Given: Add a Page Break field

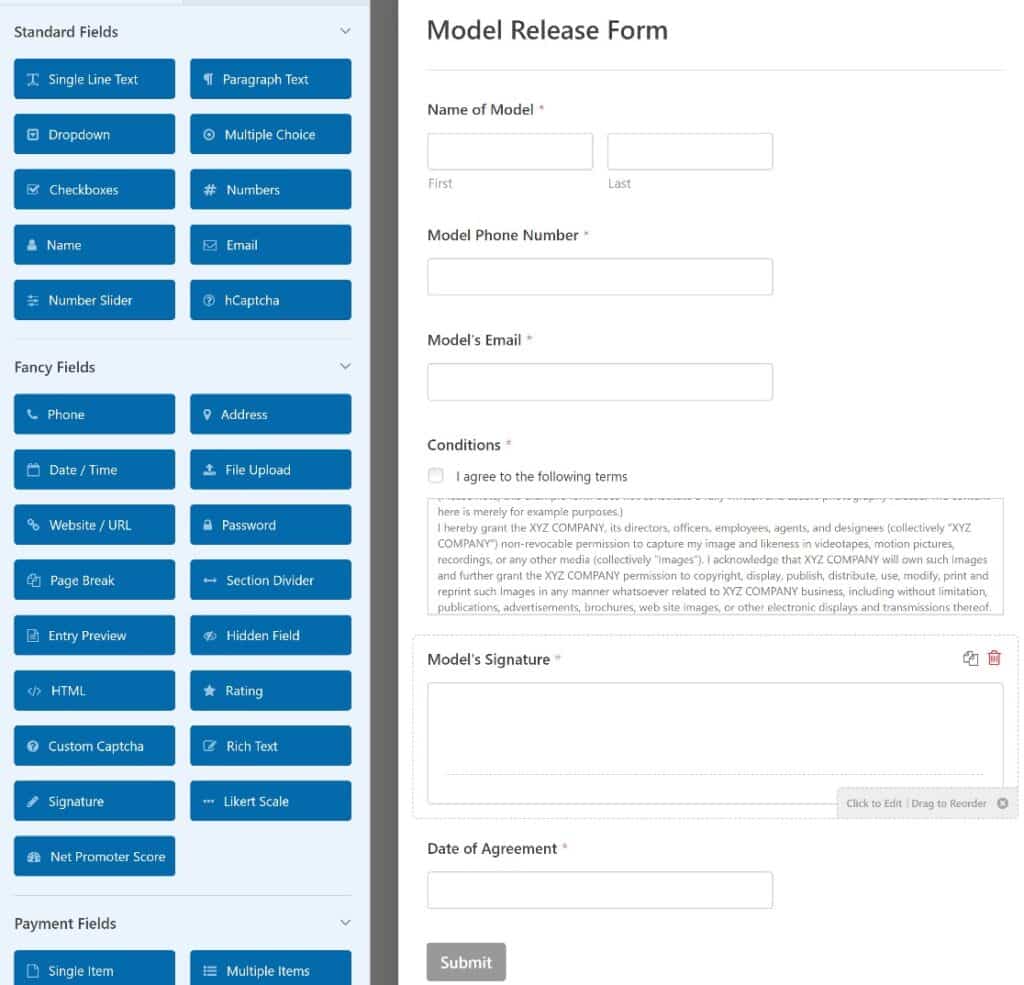Looking at the screenshot, I should pos(94,579).
